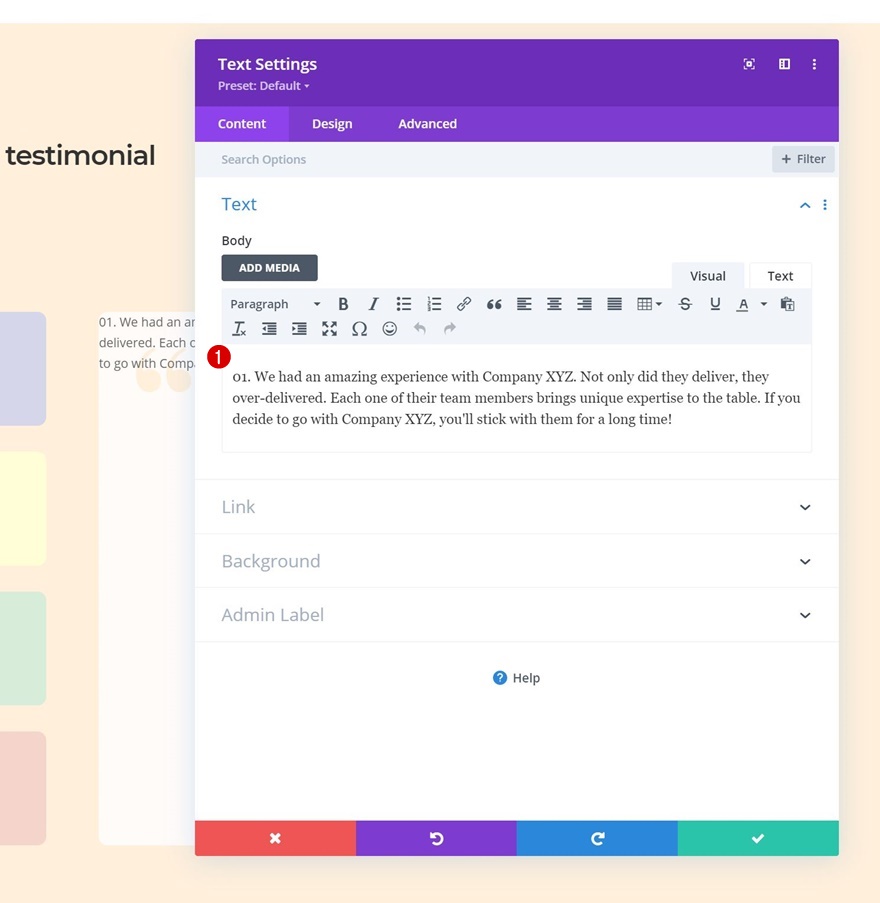Clear formatting from selected text
The width and height of the screenshot is (880, 903).
[239, 329]
